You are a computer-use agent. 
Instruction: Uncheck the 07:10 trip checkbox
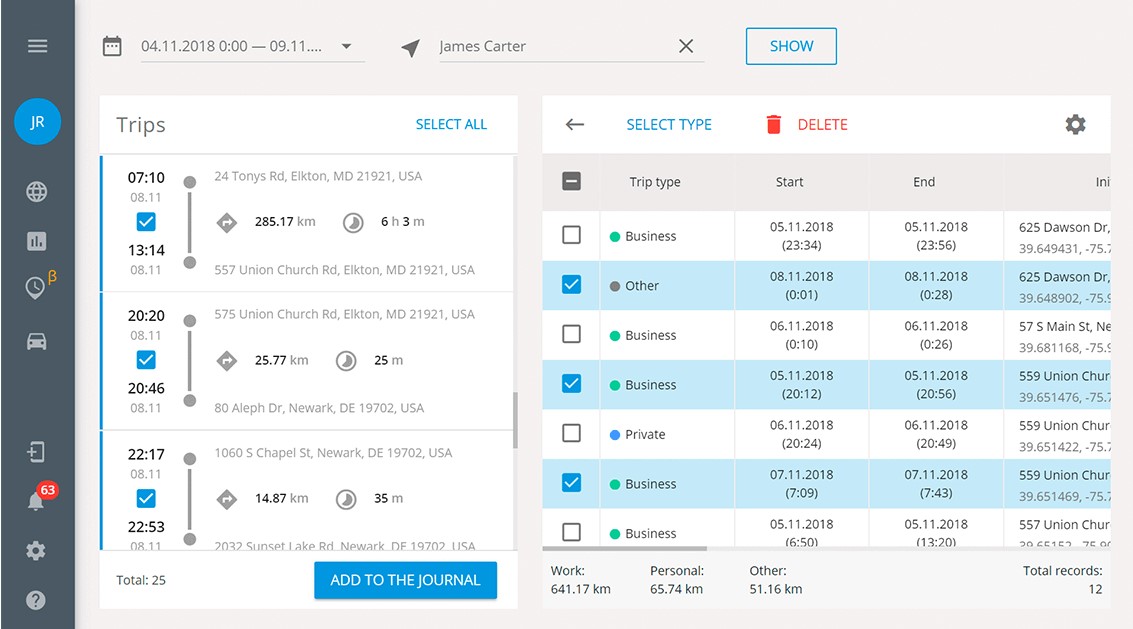(x=146, y=222)
